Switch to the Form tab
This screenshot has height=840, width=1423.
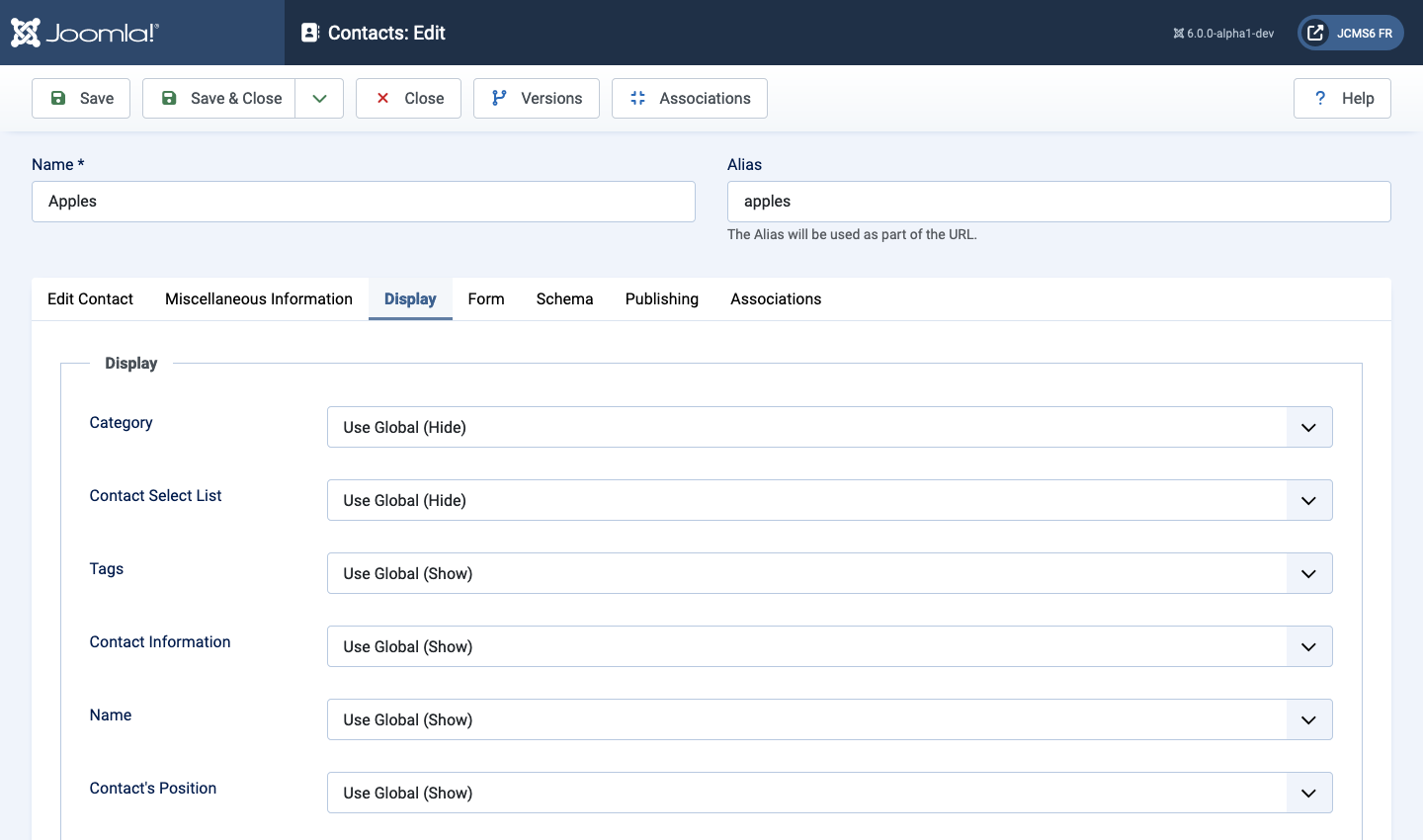pos(486,298)
